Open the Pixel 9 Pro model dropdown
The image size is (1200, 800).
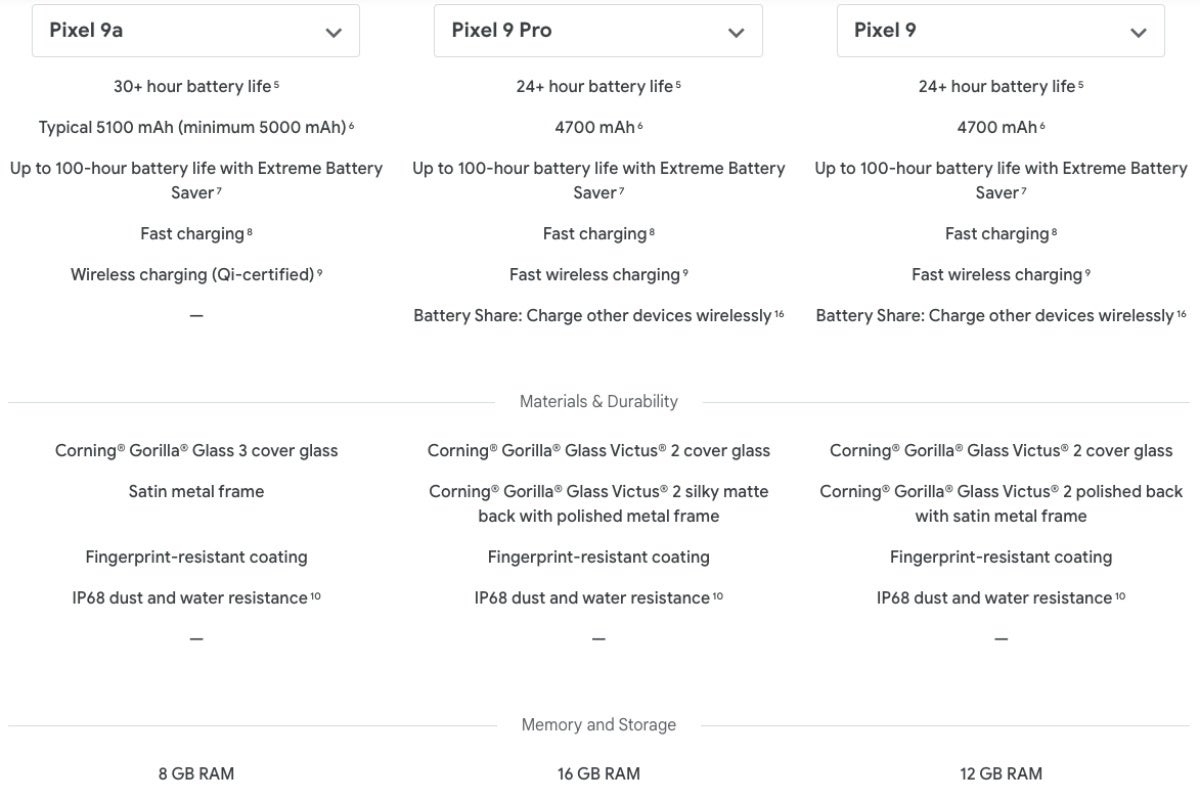pyautogui.click(x=597, y=31)
